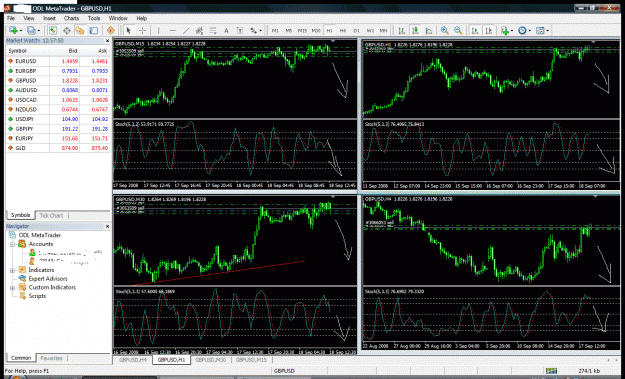The height and width of the screenshot is (379, 625).
Task: Select the Trendline drawing tool
Action: pyautogui.click(x=186, y=30)
